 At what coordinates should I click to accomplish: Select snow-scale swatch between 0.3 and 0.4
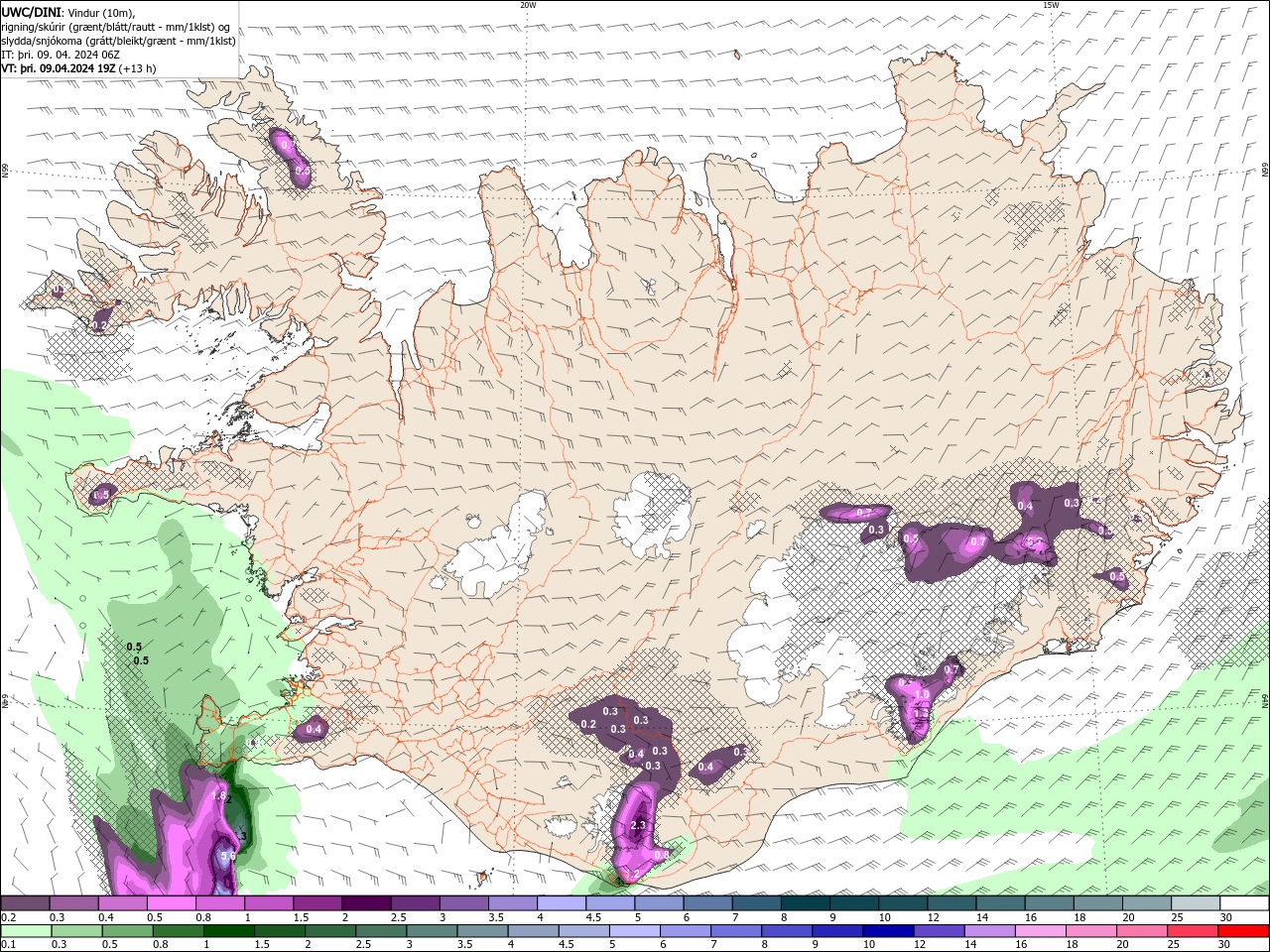[73, 903]
